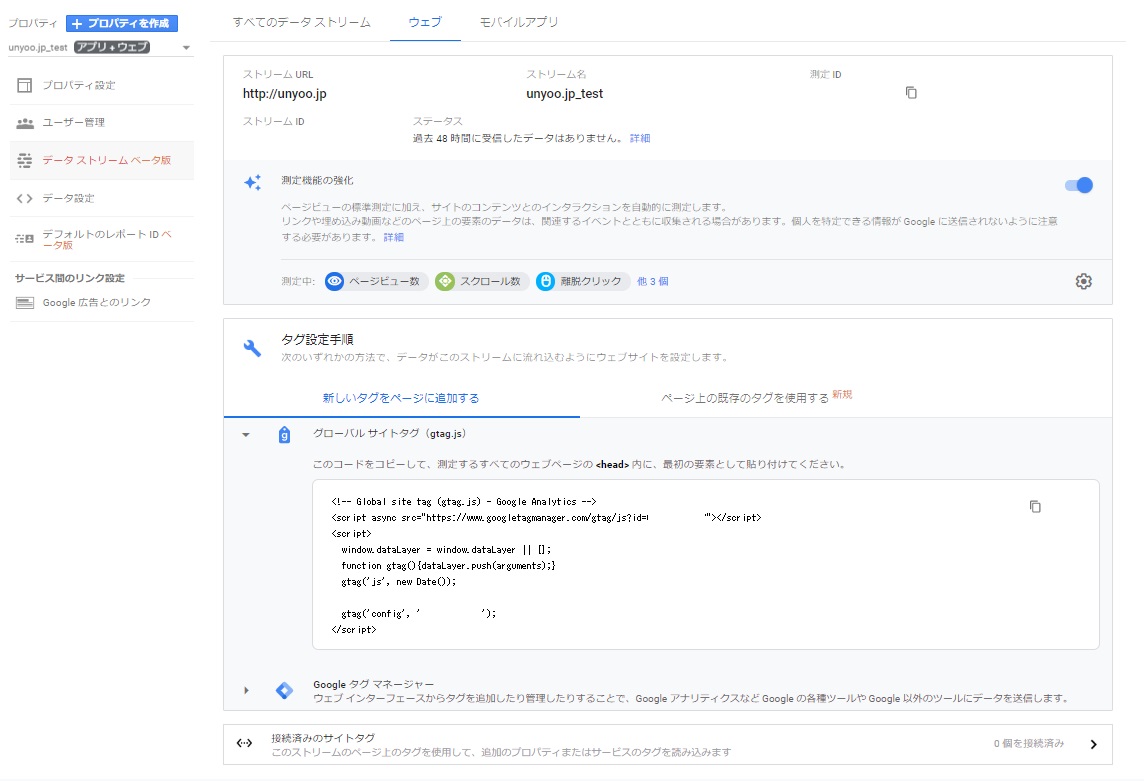The width and height of the screenshot is (1144, 781).
Task: Click the 接続済みのサイトタグ row title
Action: pos(323,738)
